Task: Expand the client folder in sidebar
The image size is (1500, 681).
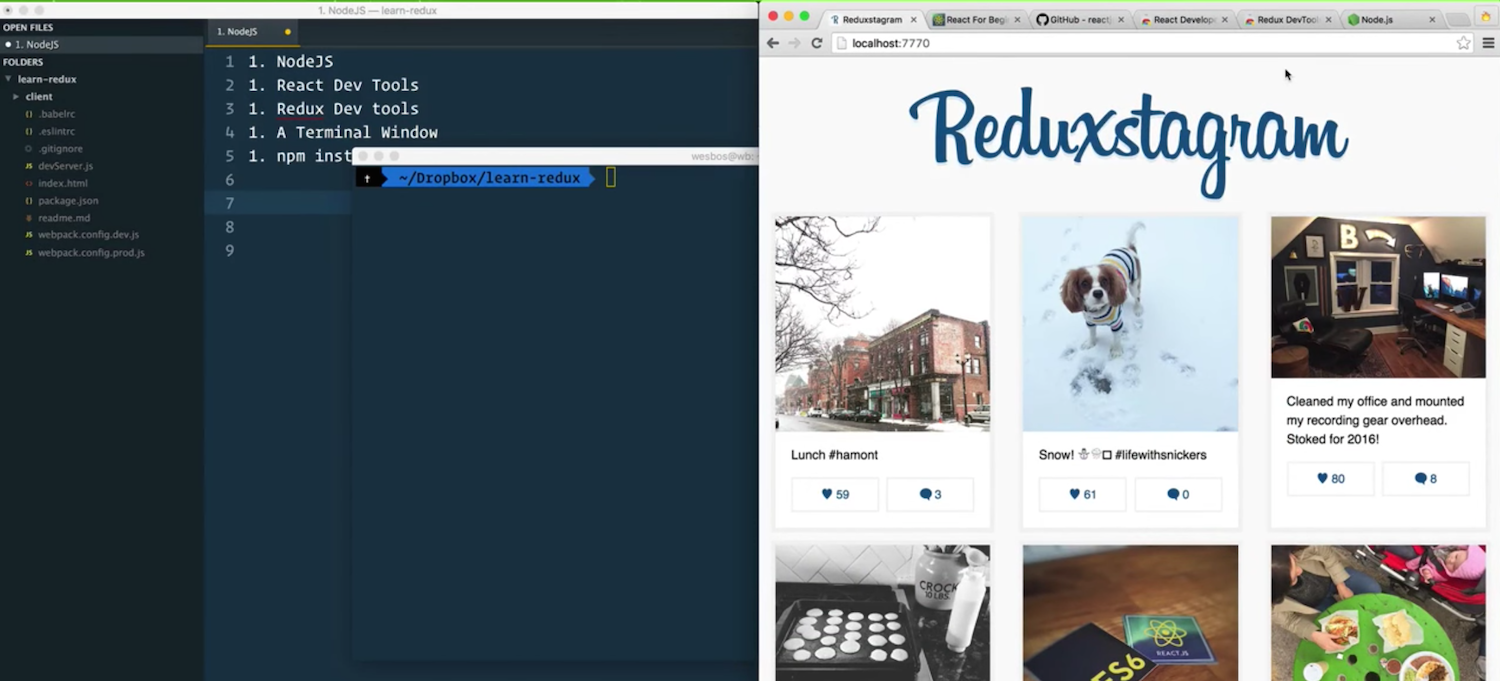Action: click(16, 97)
